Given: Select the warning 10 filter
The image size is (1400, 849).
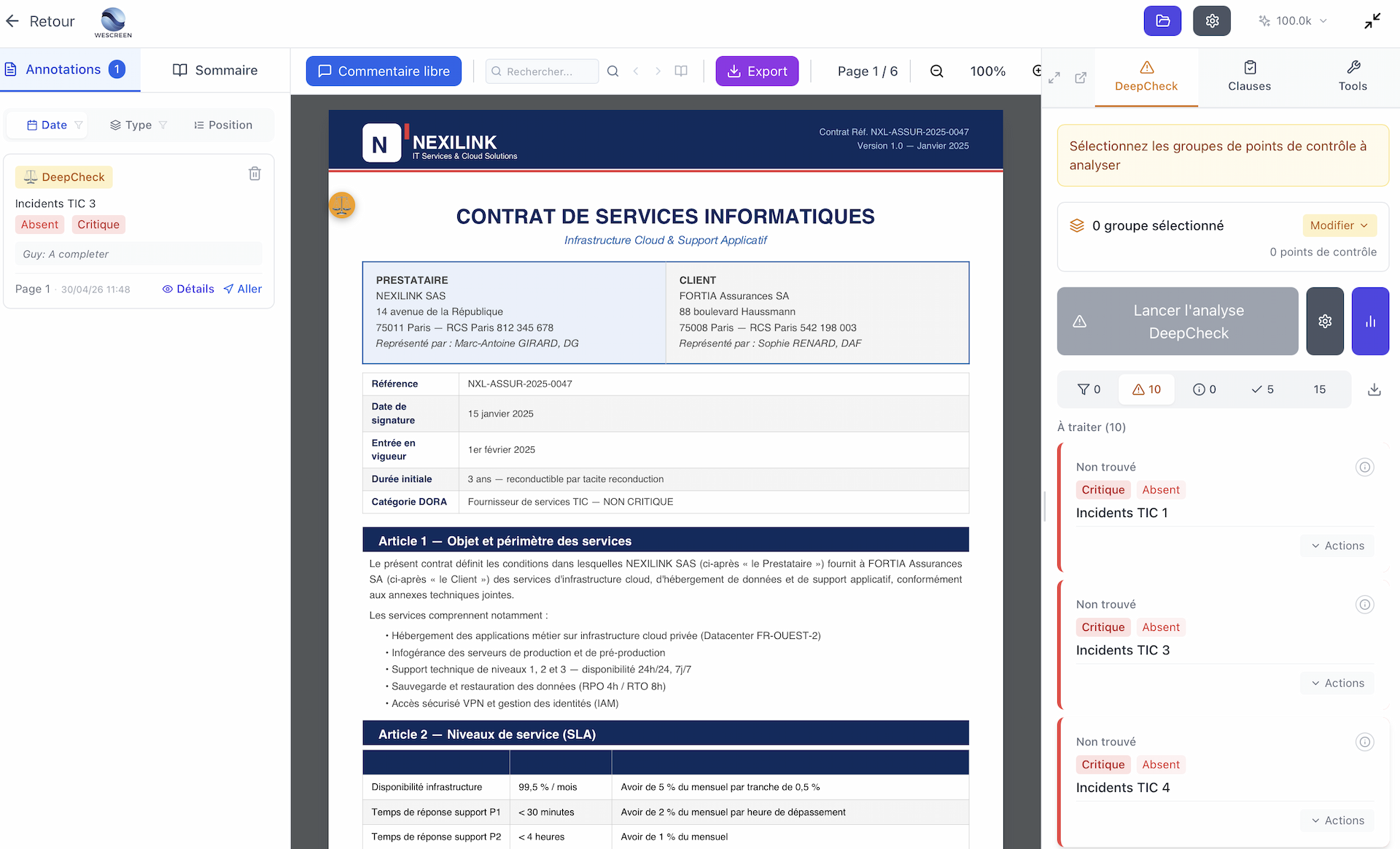Looking at the screenshot, I should (x=1146, y=389).
